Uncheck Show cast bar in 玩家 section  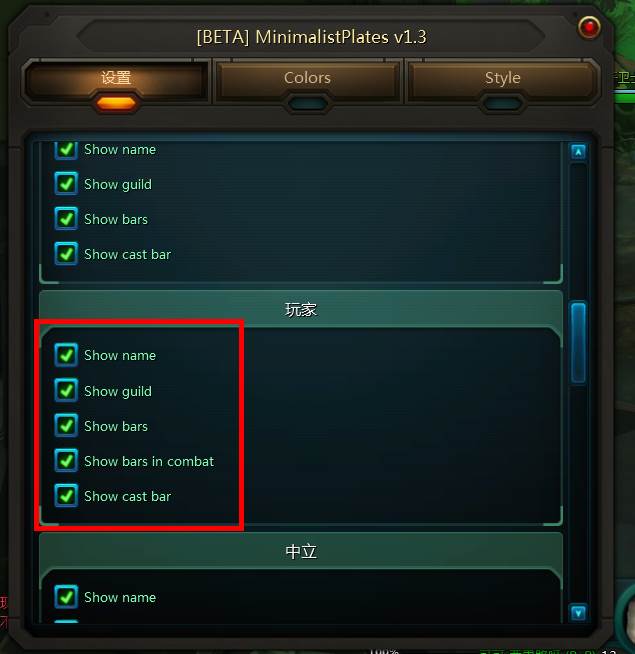tap(66, 496)
